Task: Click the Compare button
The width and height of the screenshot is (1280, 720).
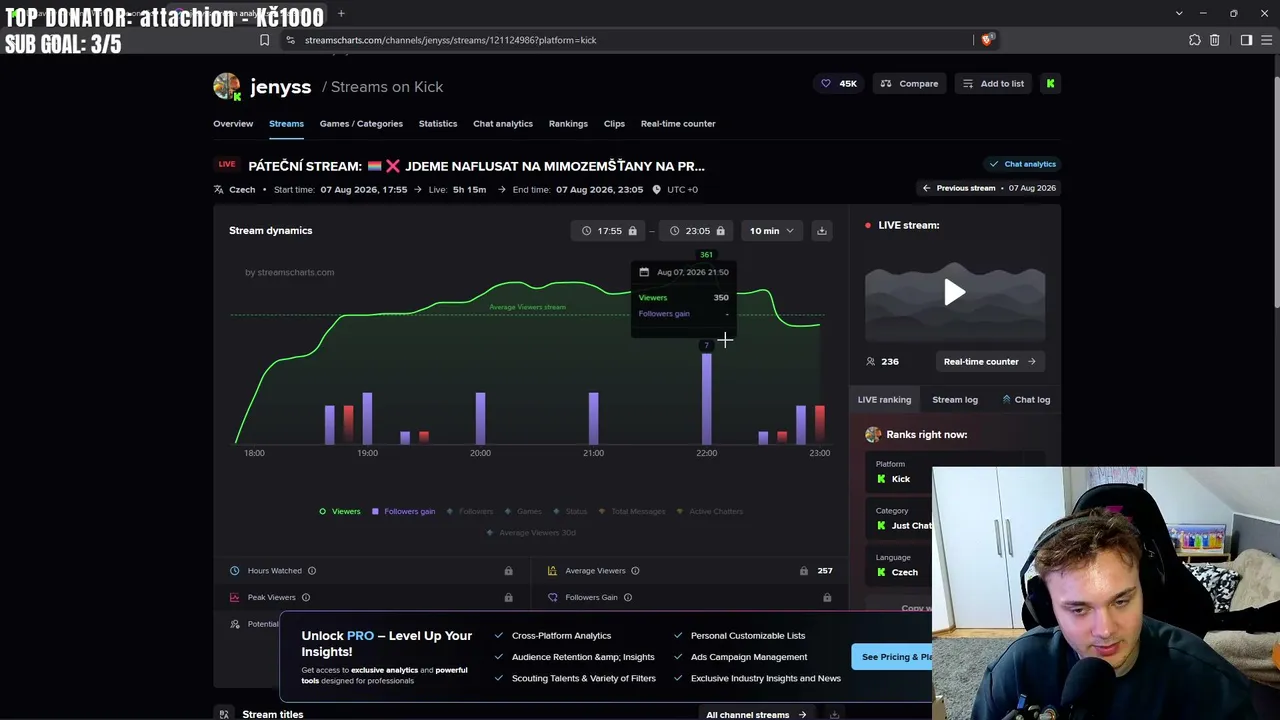Action: click(909, 84)
